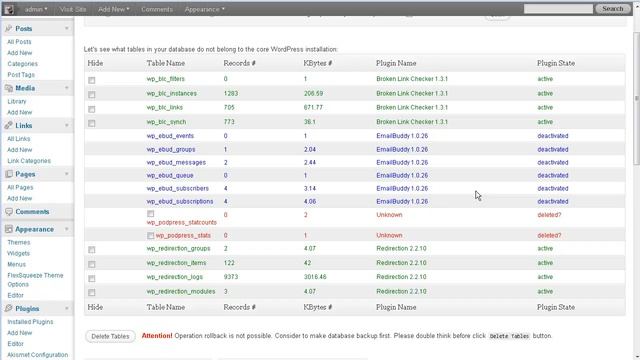The image size is (640, 360).
Task: Open FlexSqueeze Theme Options link
Action: pos(35,280)
